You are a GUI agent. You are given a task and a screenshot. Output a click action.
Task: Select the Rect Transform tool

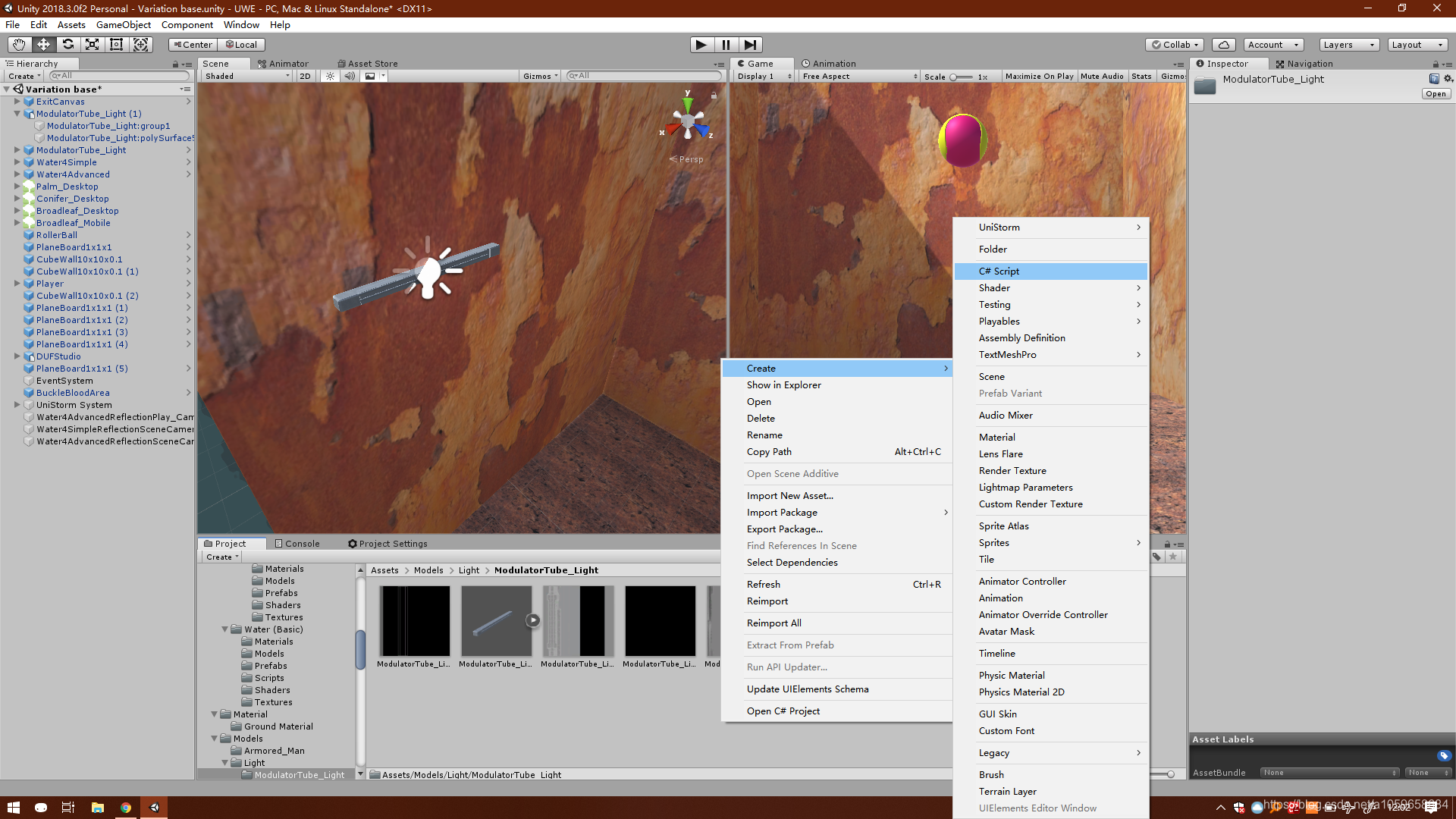116,45
